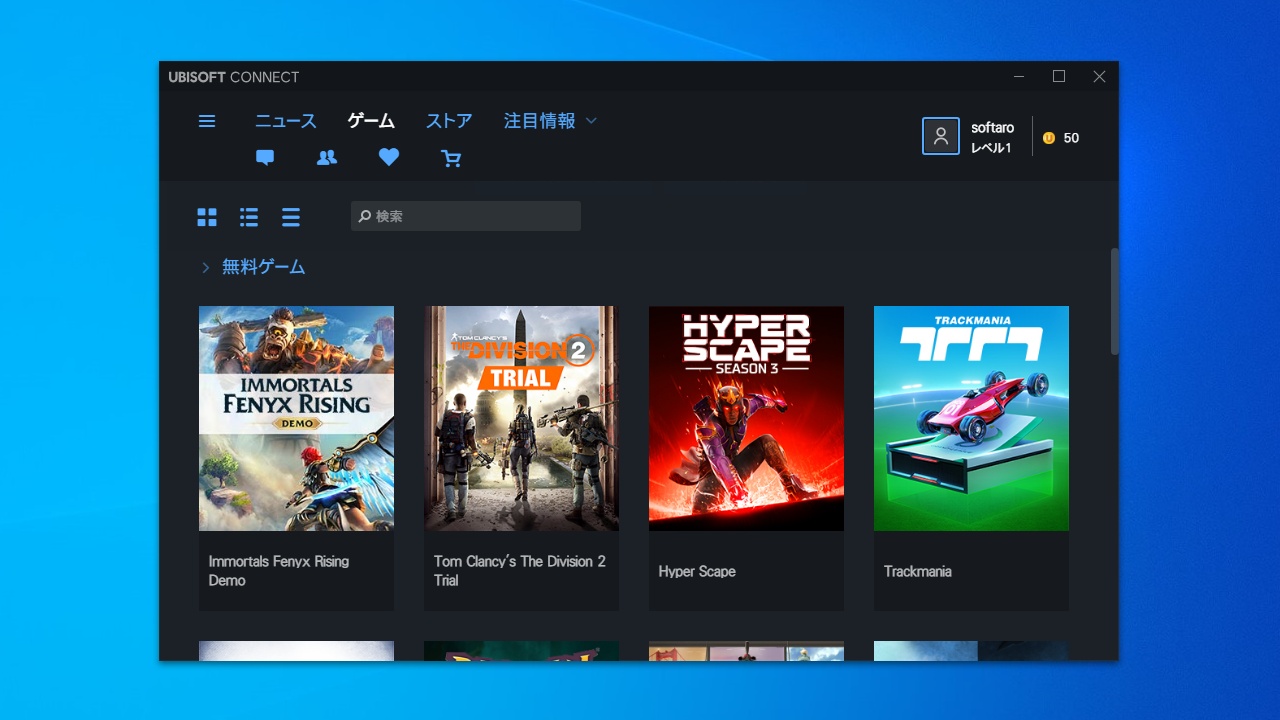This screenshot has width=1280, height=720.
Task: Open the shopping cart icon
Action: point(451,158)
